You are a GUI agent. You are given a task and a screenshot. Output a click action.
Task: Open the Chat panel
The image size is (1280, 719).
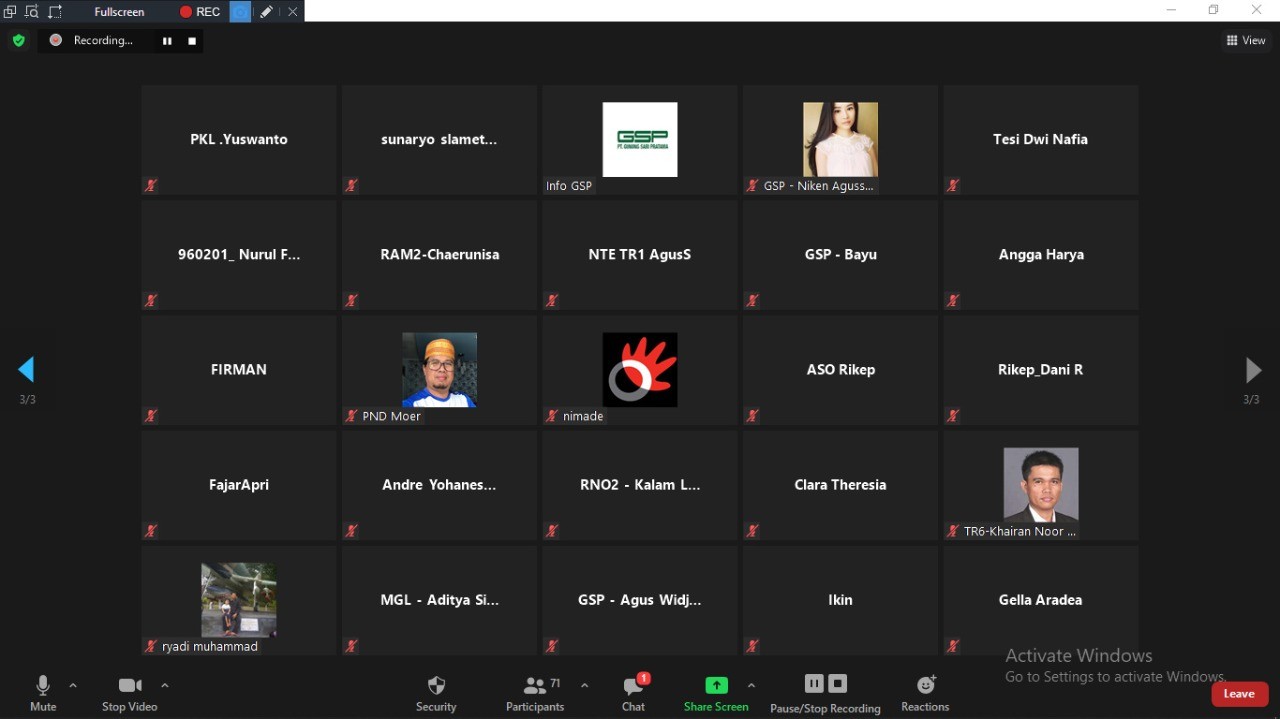pyautogui.click(x=633, y=692)
